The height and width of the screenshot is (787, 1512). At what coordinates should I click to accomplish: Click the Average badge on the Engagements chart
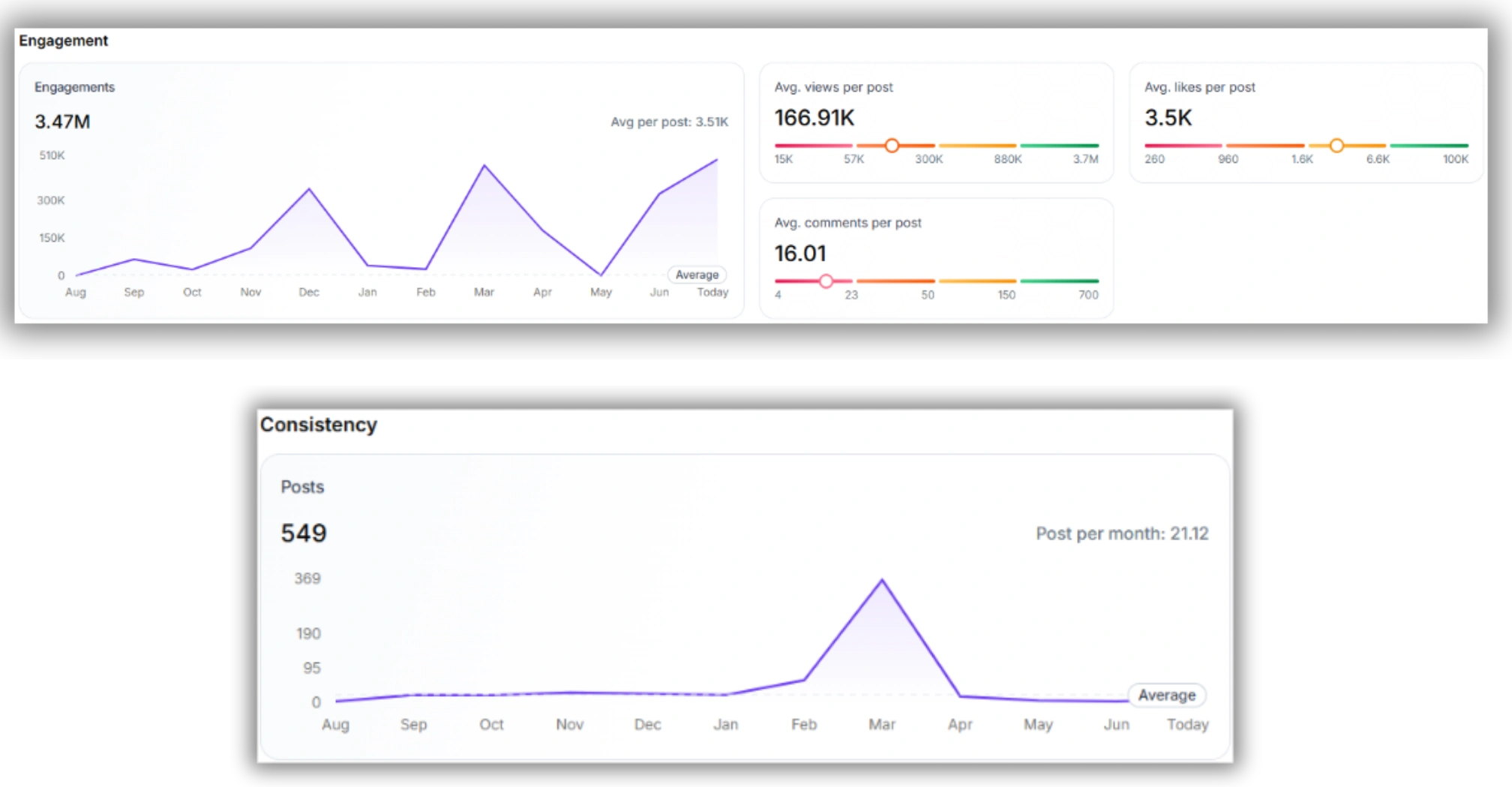pyautogui.click(x=697, y=275)
